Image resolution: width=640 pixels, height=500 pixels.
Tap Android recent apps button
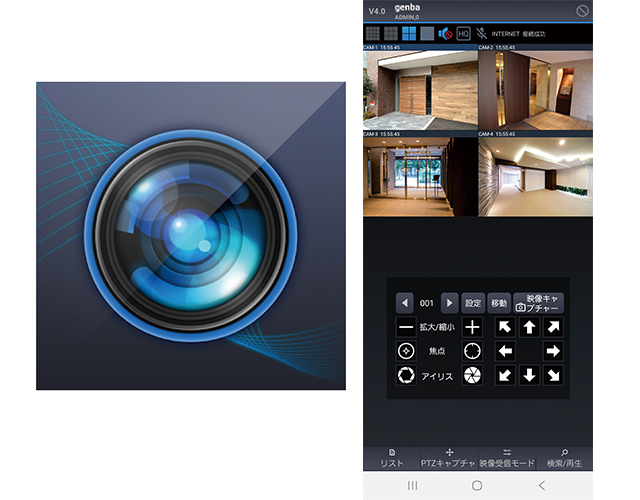413,485
